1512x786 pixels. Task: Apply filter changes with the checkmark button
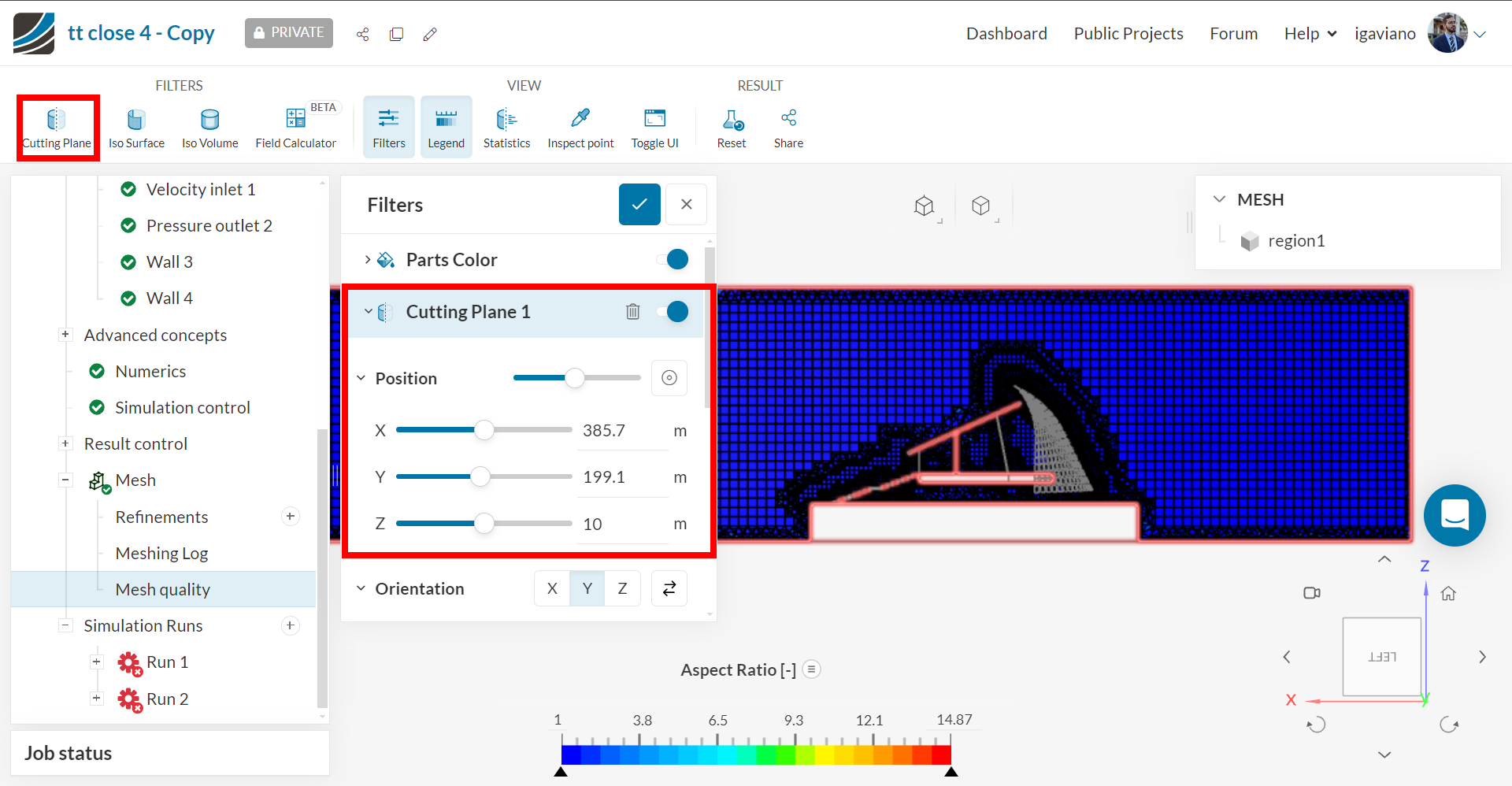point(639,204)
